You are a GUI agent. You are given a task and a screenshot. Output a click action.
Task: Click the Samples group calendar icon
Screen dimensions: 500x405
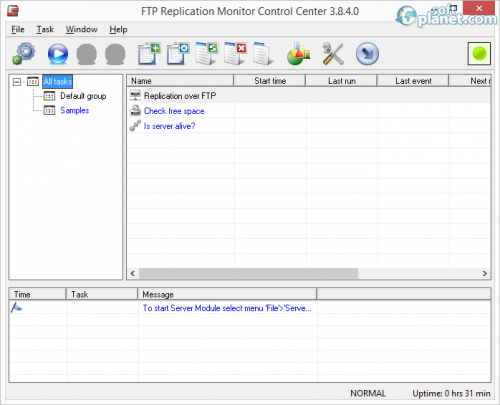point(49,110)
